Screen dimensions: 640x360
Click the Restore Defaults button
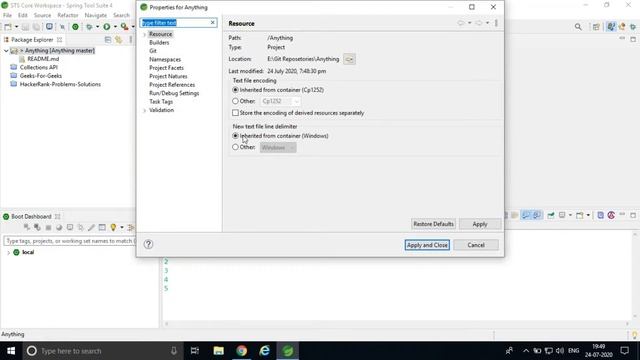coord(433,224)
